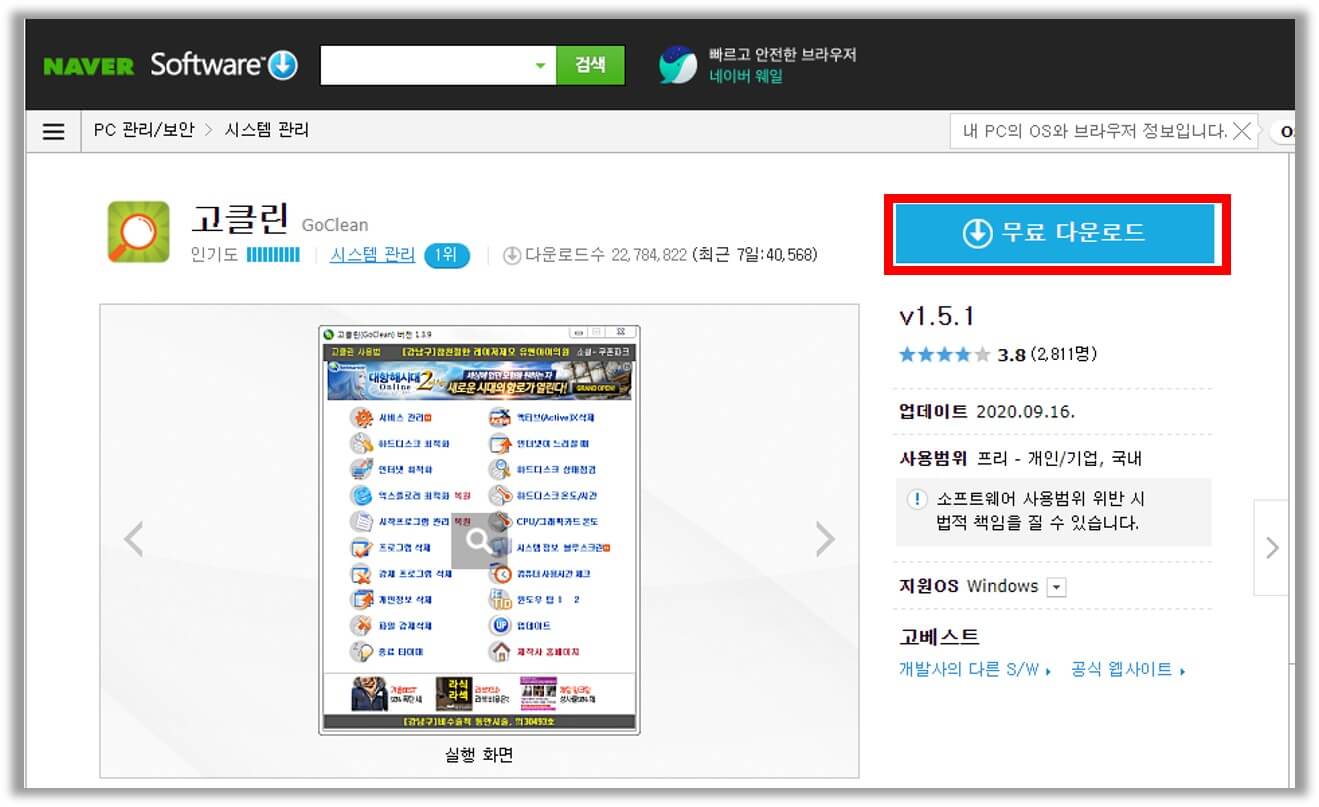Click the 무료 다운로드 button
1319x807 pixels.
(1055, 234)
